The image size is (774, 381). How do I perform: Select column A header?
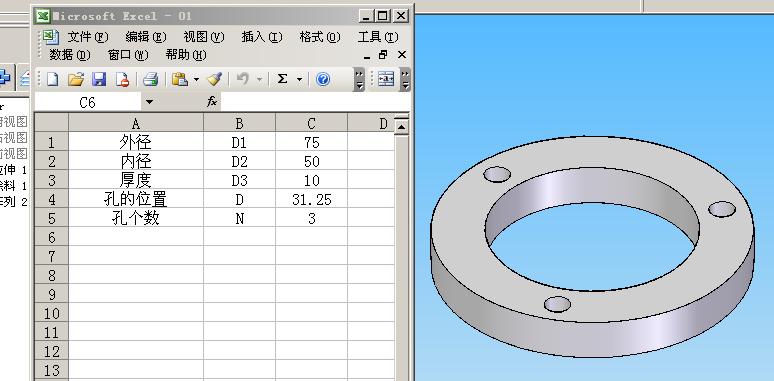136,123
